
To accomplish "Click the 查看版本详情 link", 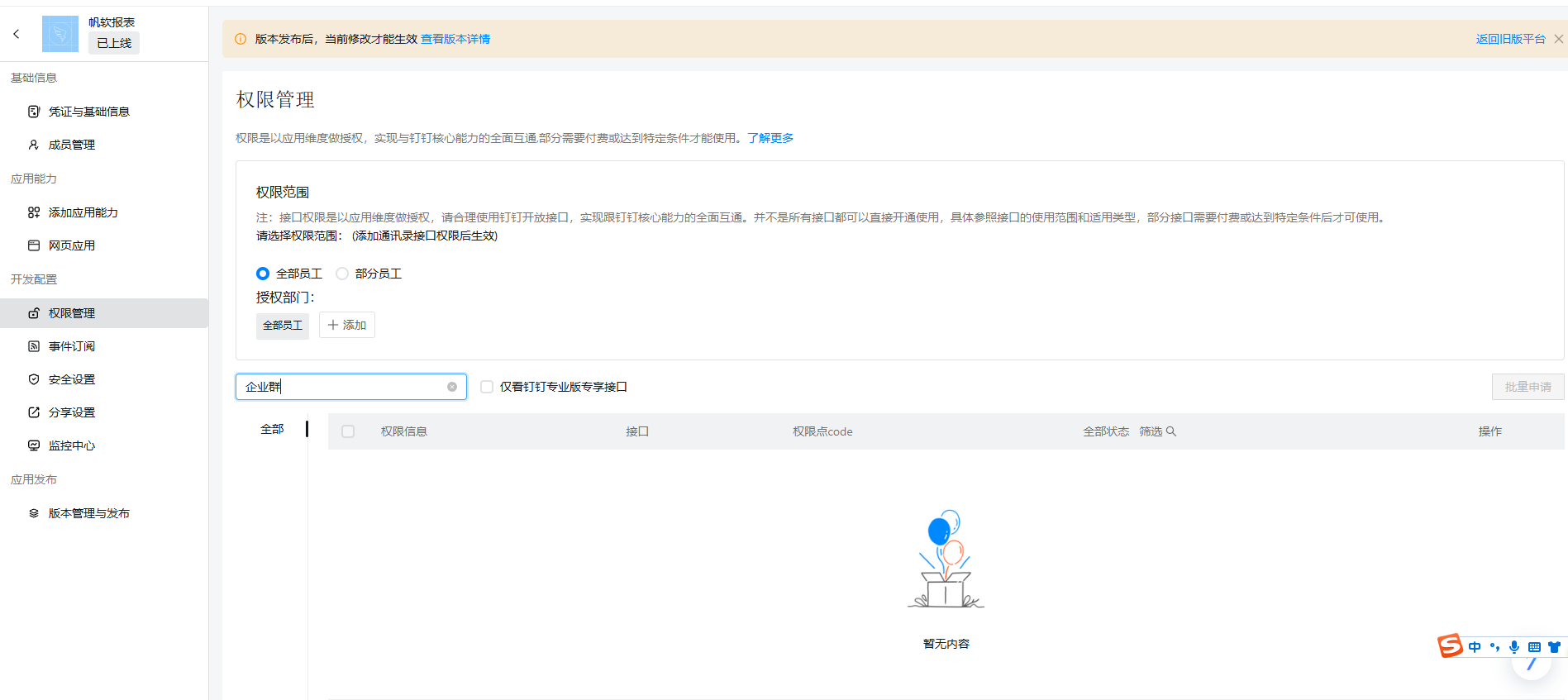I will [455, 39].
